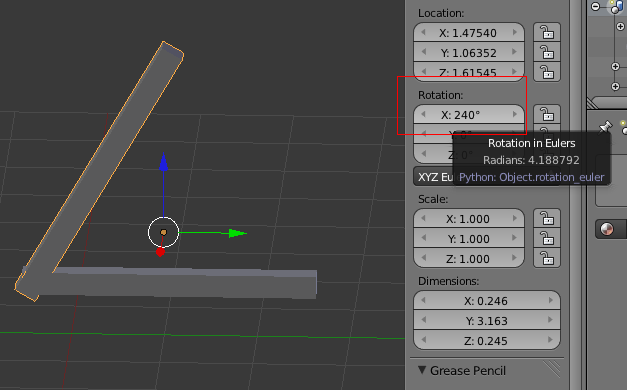Click lock icon for Scale Z

547,259
